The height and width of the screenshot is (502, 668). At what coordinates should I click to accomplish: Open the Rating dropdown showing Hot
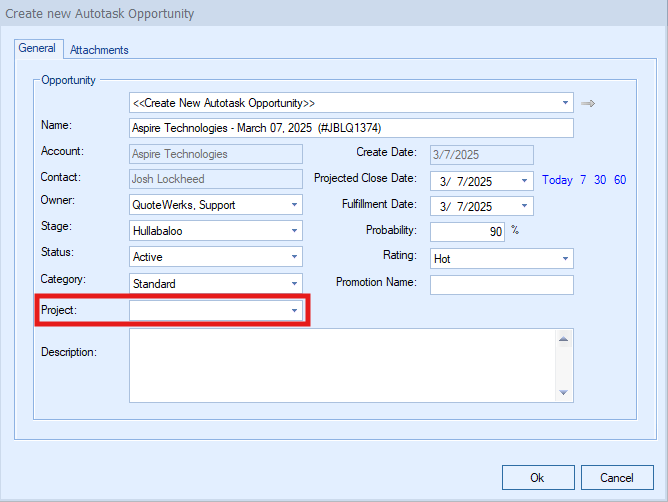pyautogui.click(x=565, y=258)
